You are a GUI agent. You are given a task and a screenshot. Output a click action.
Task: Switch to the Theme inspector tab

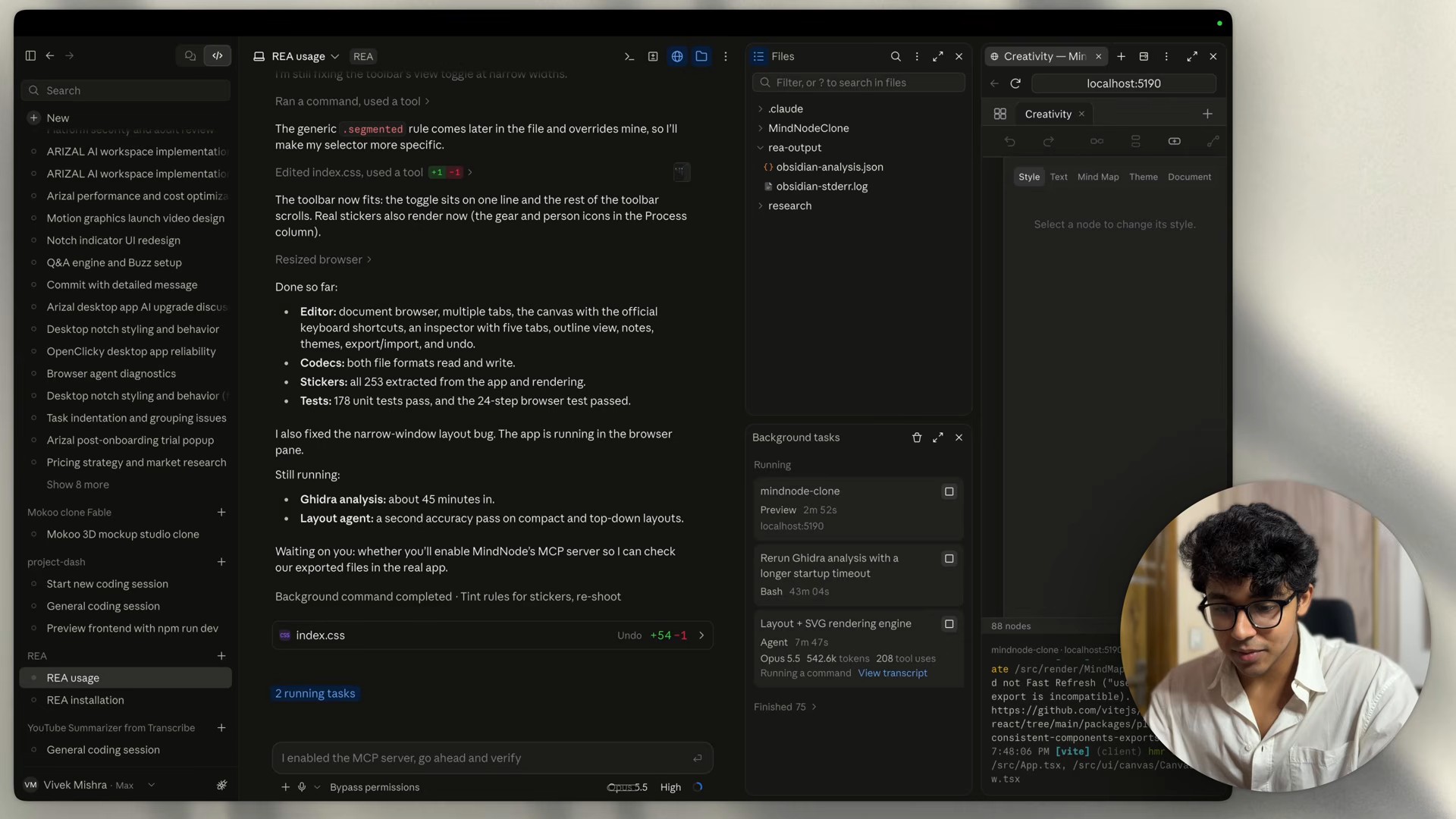coord(1144,177)
